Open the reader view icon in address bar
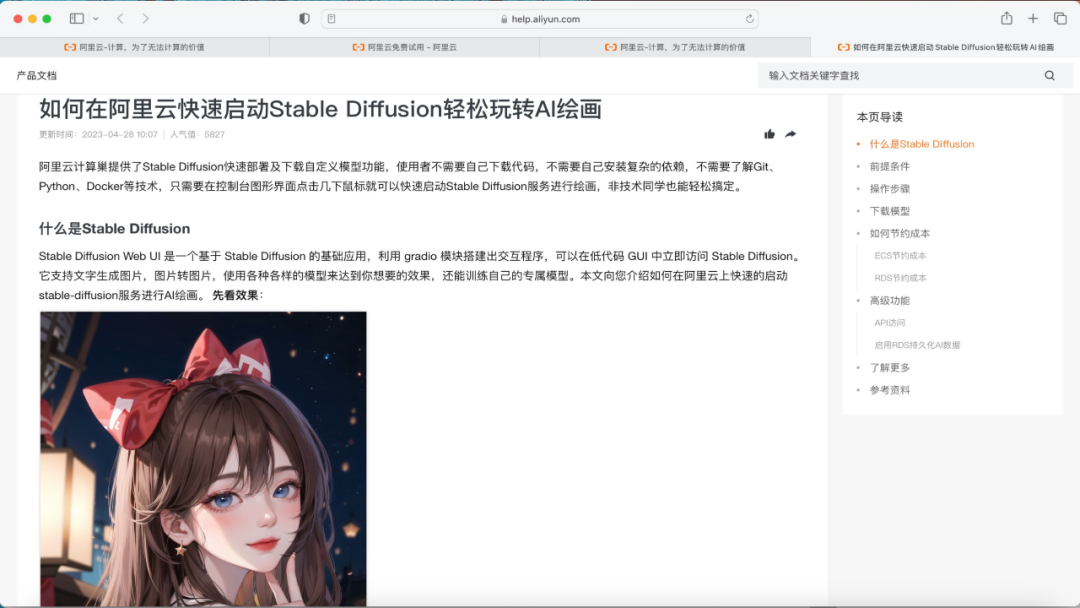Screen dimensions: 1080x608 tap(331, 19)
